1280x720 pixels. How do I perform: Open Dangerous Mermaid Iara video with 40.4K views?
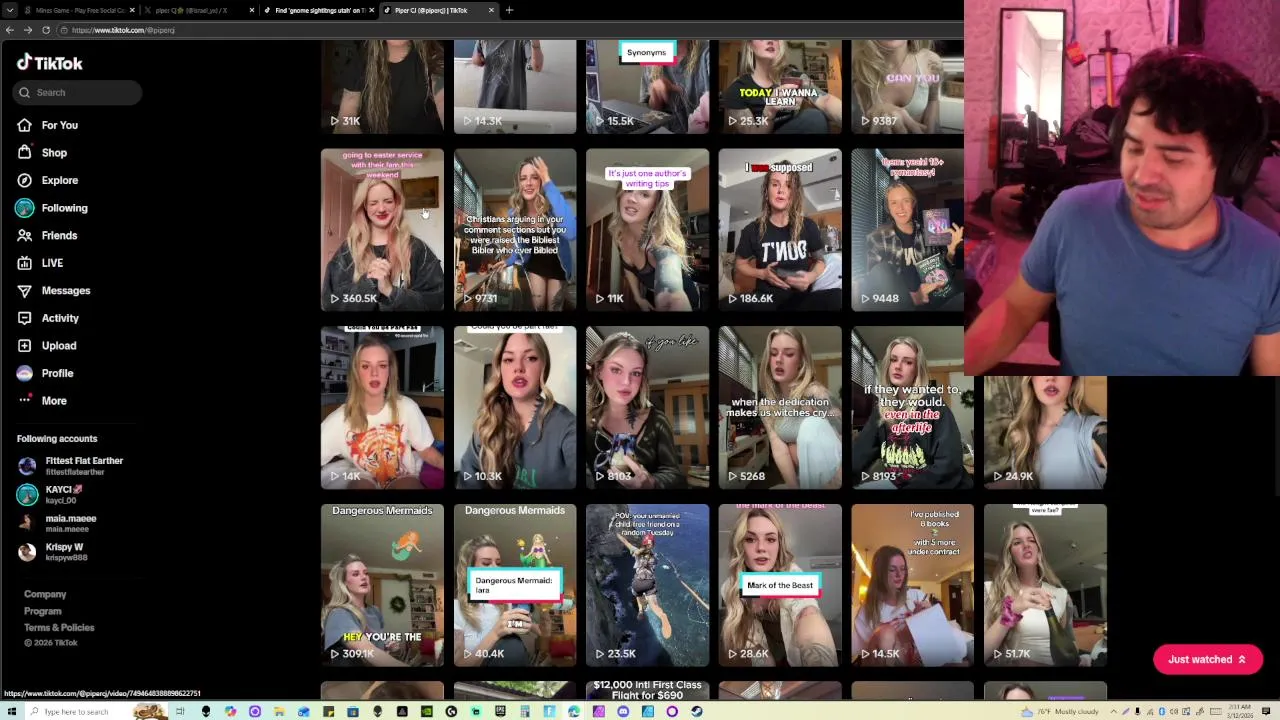[515, 585]
